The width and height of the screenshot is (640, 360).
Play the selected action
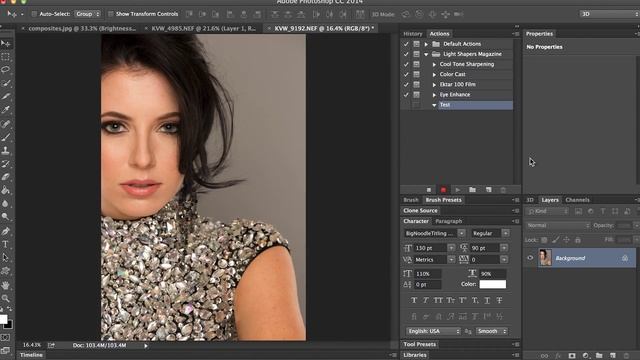coord(458,190)
